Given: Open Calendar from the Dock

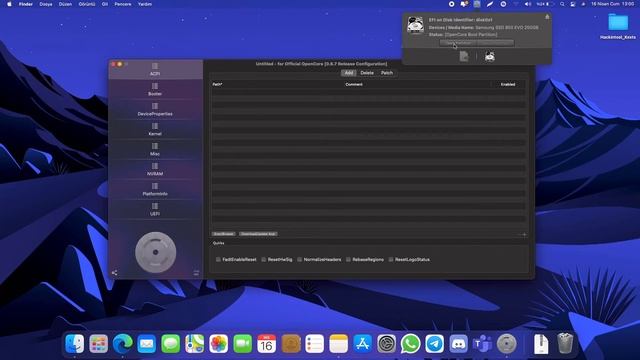Looking at the screenshot, I should click(x=267, y=344).
